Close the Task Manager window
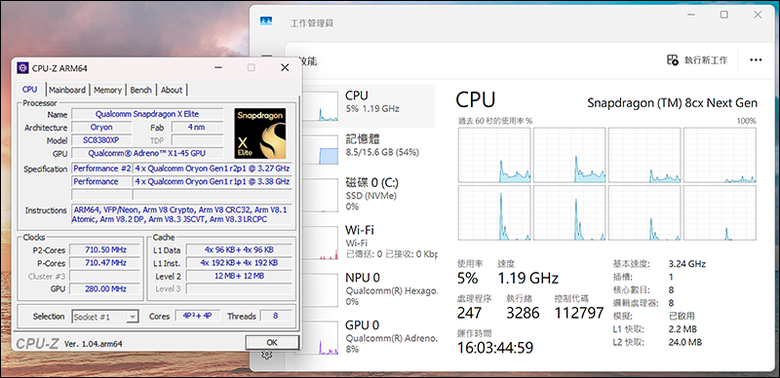780x378 pixels. point(757,15)
